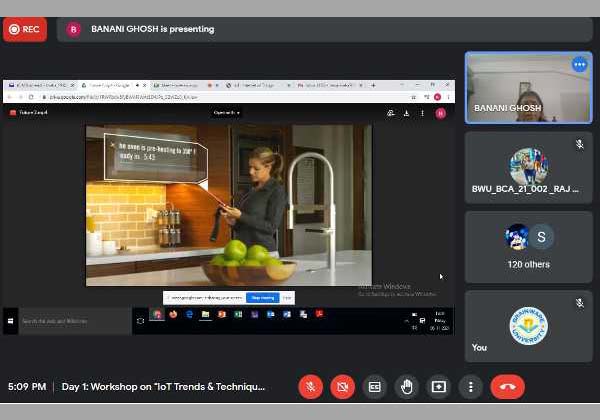Click the meeting title Day 1: Workshop
This screenshot has width=600, height=420.
pos(164,386)
